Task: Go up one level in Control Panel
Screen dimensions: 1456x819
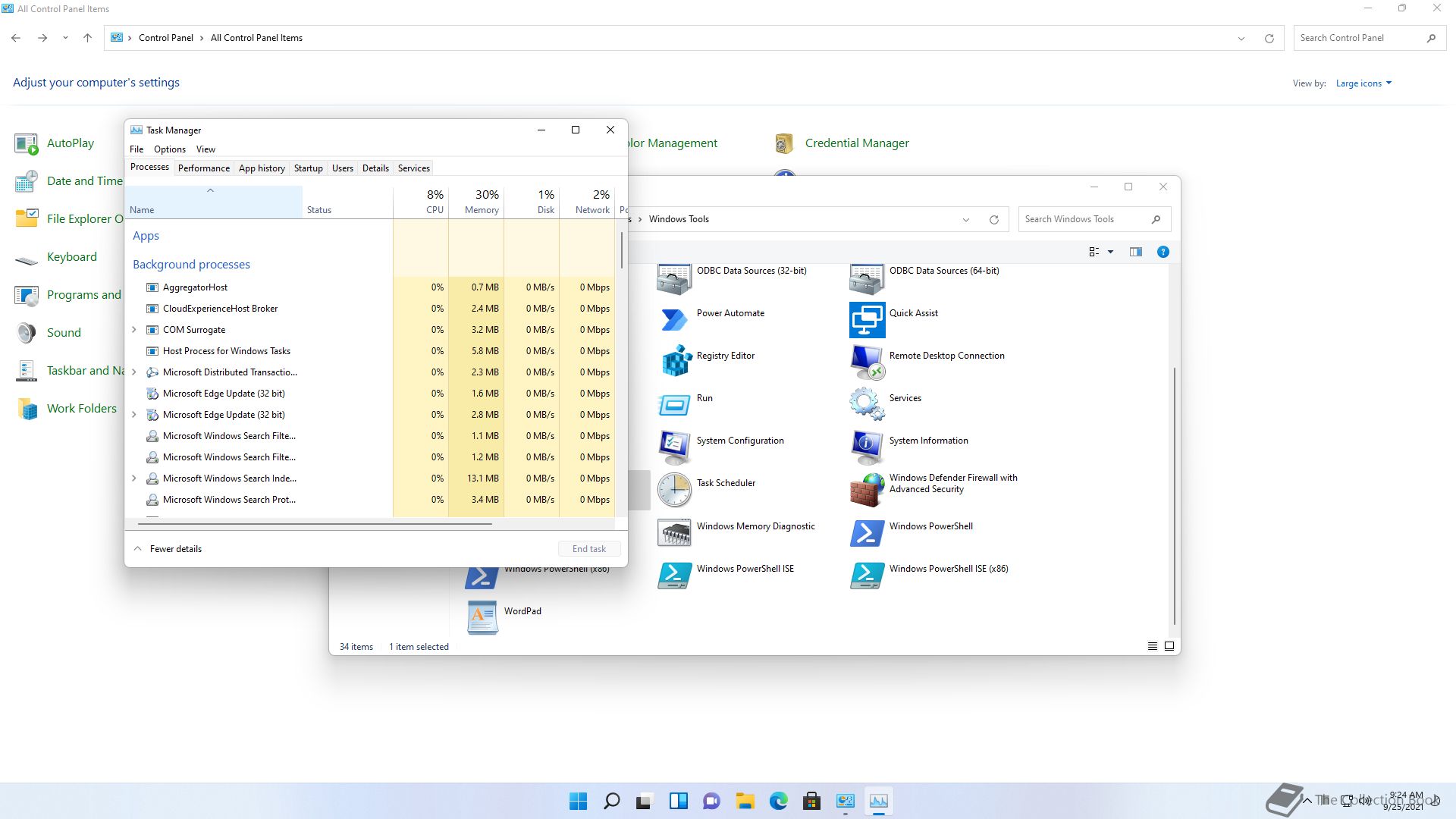Action: 87,38
